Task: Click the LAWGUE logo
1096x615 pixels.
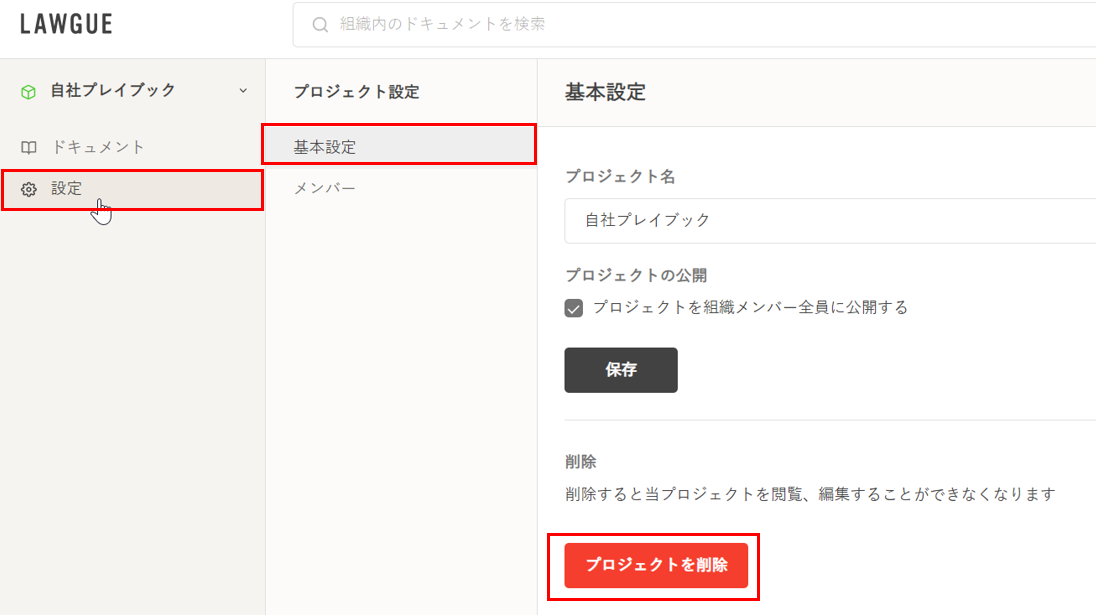Action: click(66, 25)
